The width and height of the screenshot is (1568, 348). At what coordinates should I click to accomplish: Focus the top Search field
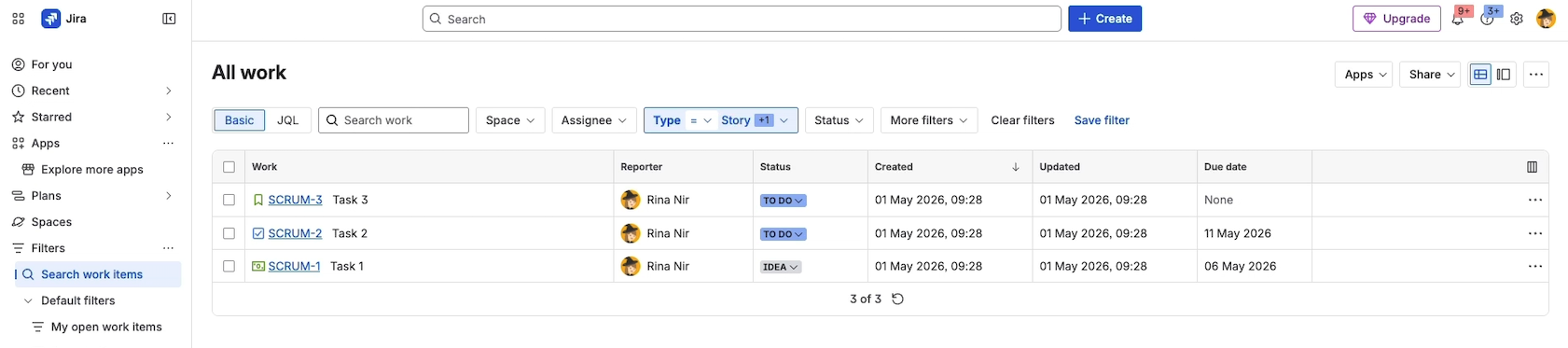pyautogui.click(x=742, y=19)
